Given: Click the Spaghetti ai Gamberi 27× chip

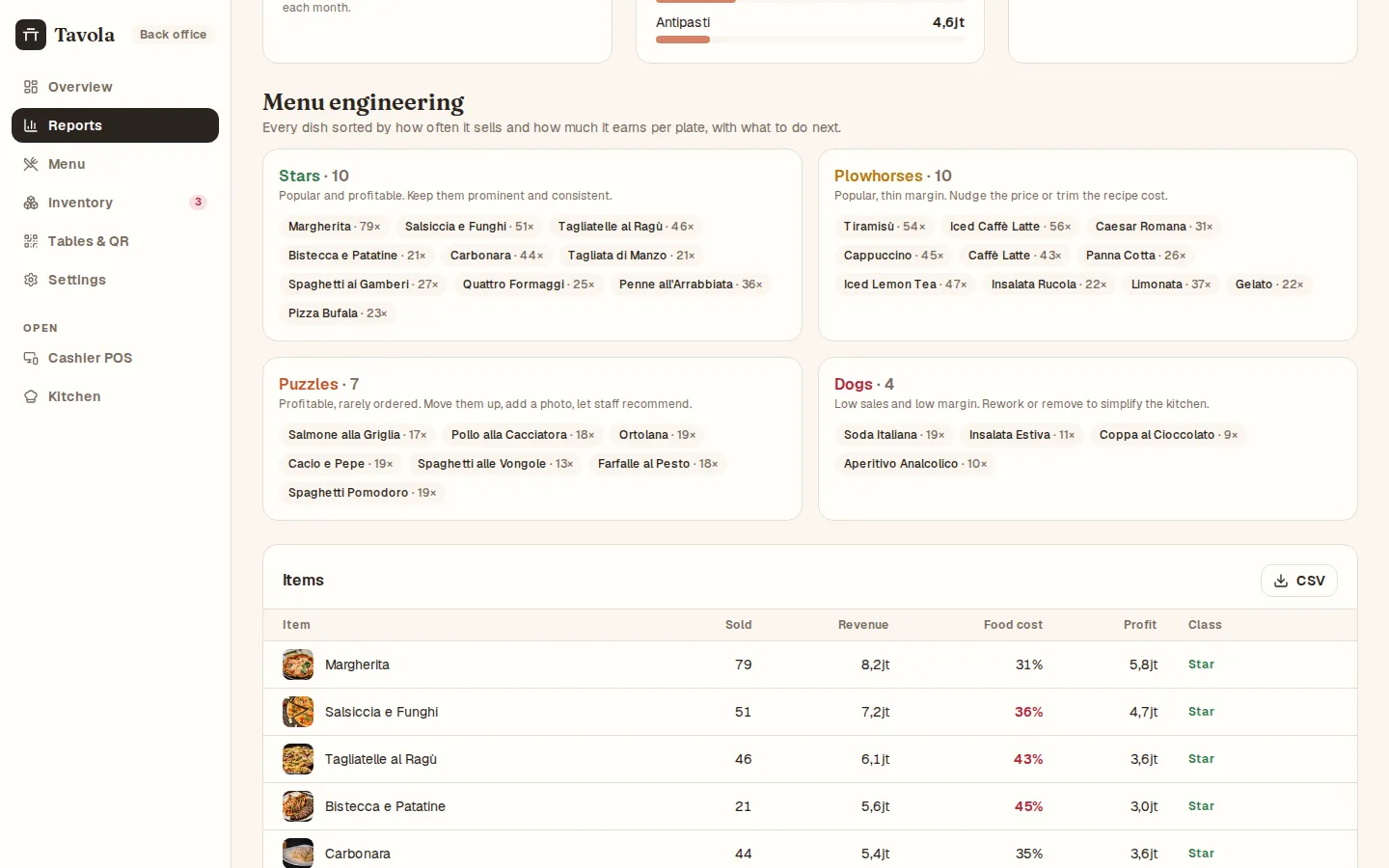Looking at the screenshot, I should [364, 285].
